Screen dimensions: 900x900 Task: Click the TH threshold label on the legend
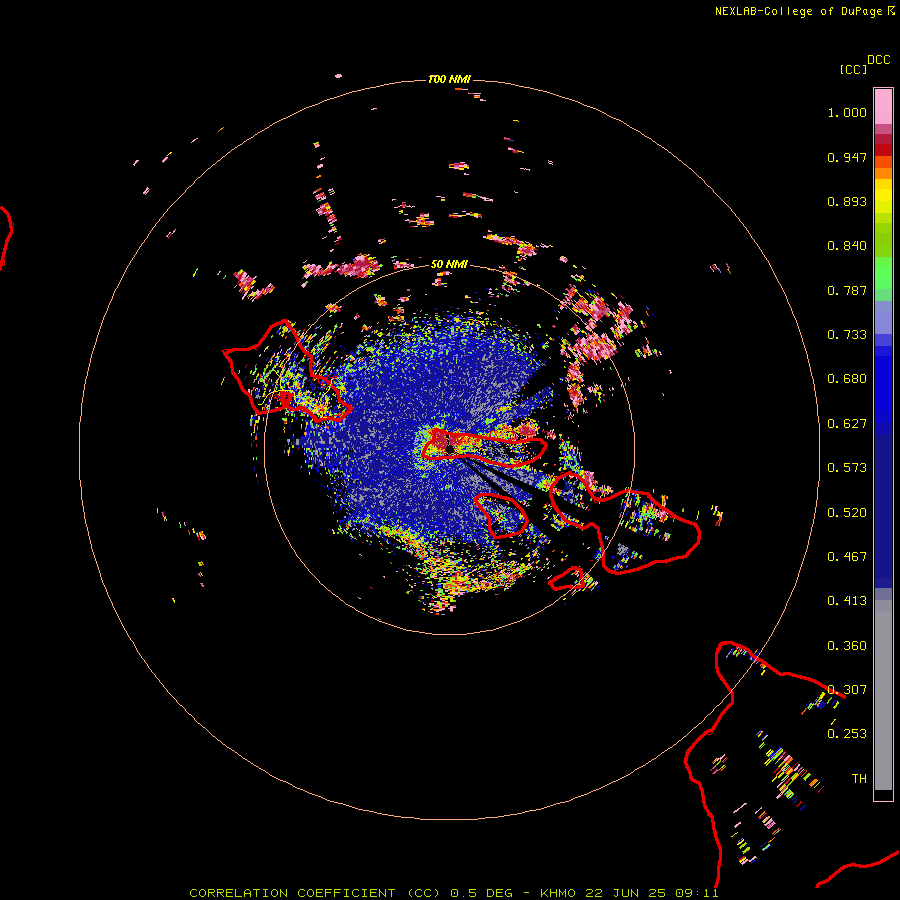(x=859, y=779)
